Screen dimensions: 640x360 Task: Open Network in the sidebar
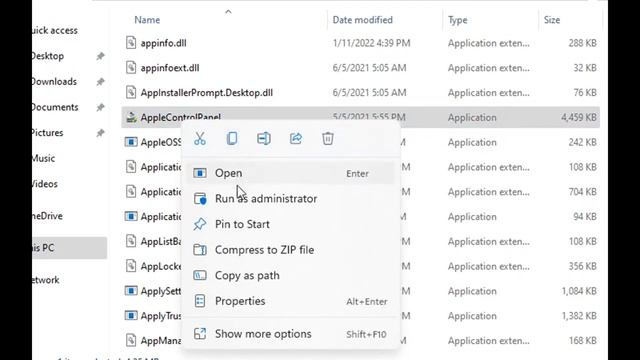[46, 280]
